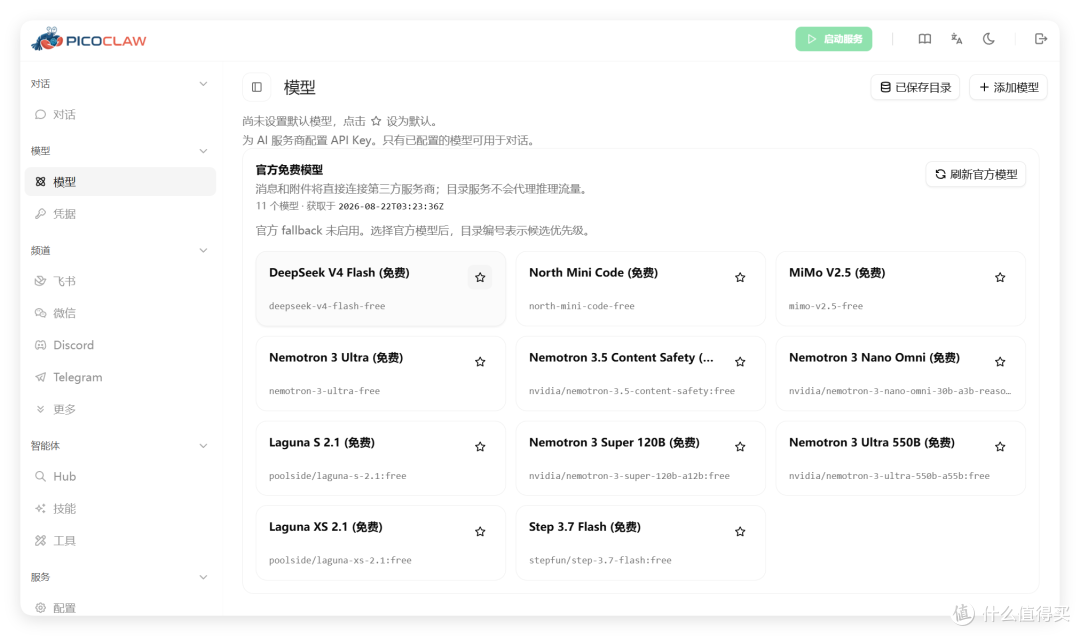
Task: Click model ID nvidia/nemotron-3-super-120b-a12b:free
Action: [x=629, y=475]
